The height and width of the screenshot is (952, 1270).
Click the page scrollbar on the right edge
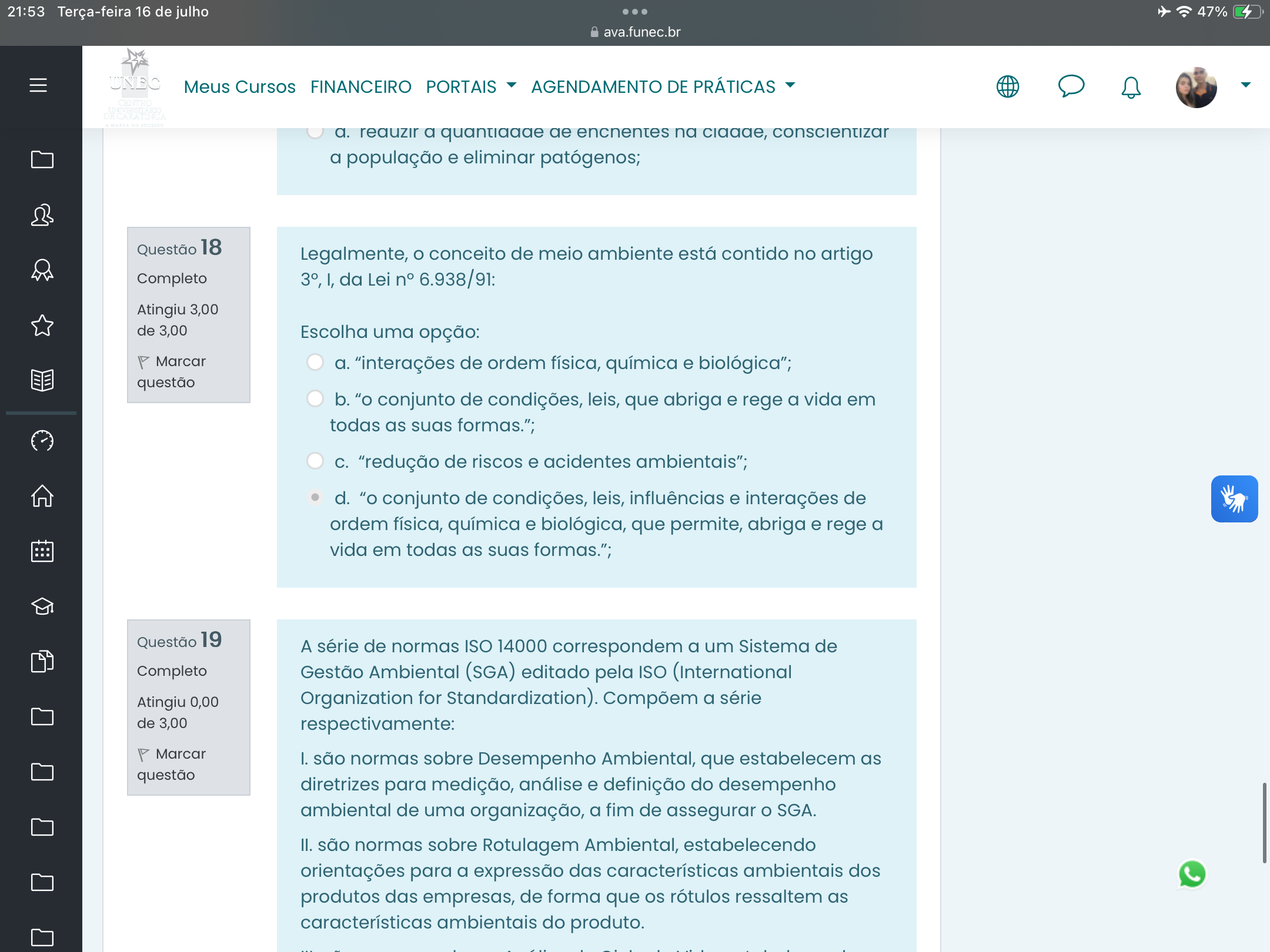point(1264,823)
